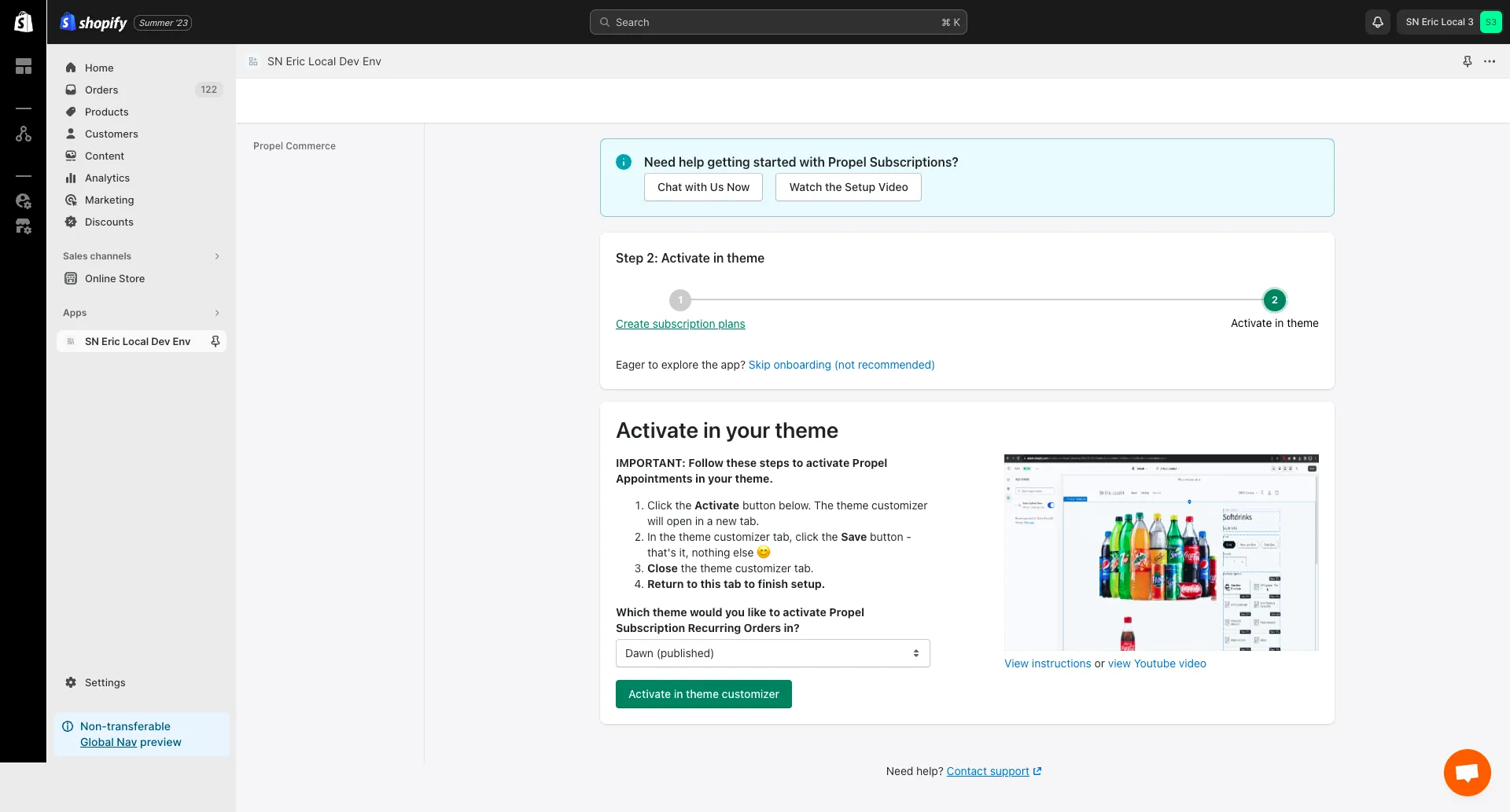Open Marketing in sidebar
This screenshot has width=1510, height=812.
(x=142, y=200)
